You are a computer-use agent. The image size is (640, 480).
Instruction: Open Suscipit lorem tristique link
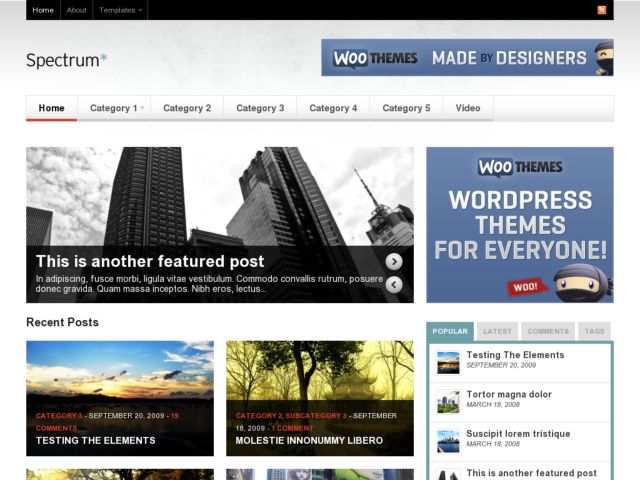[x=518, y=434]
